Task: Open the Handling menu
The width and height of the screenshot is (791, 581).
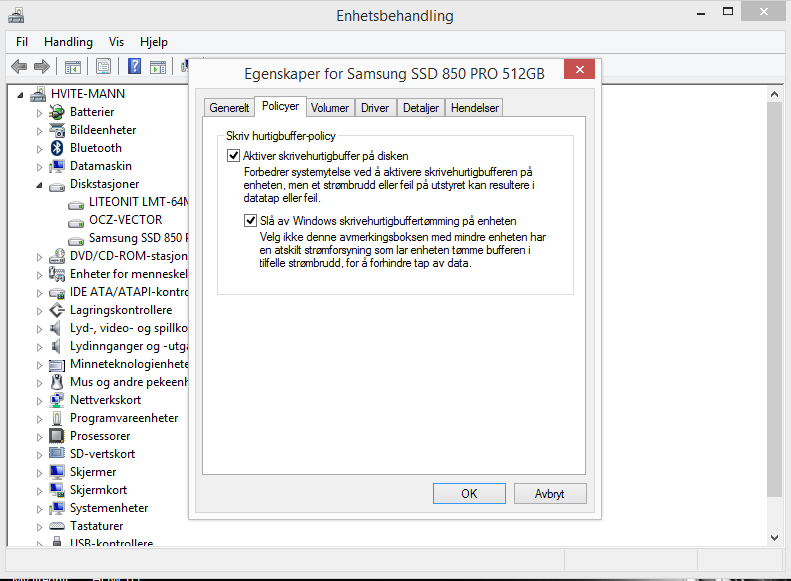Action: coord(68,42)
